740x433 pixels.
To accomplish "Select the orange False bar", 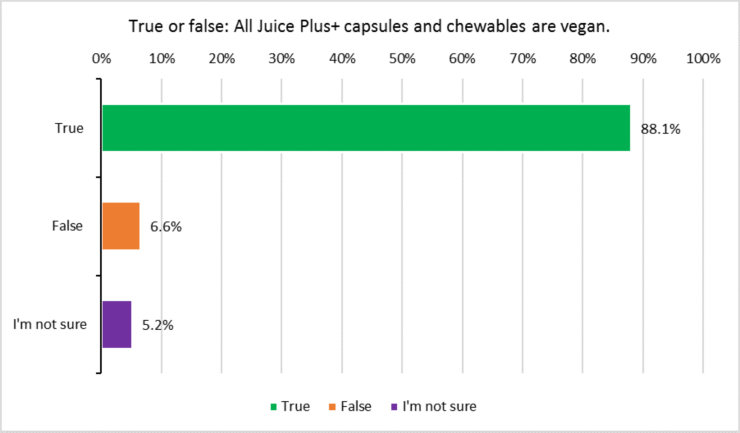I will coord(121,226).
